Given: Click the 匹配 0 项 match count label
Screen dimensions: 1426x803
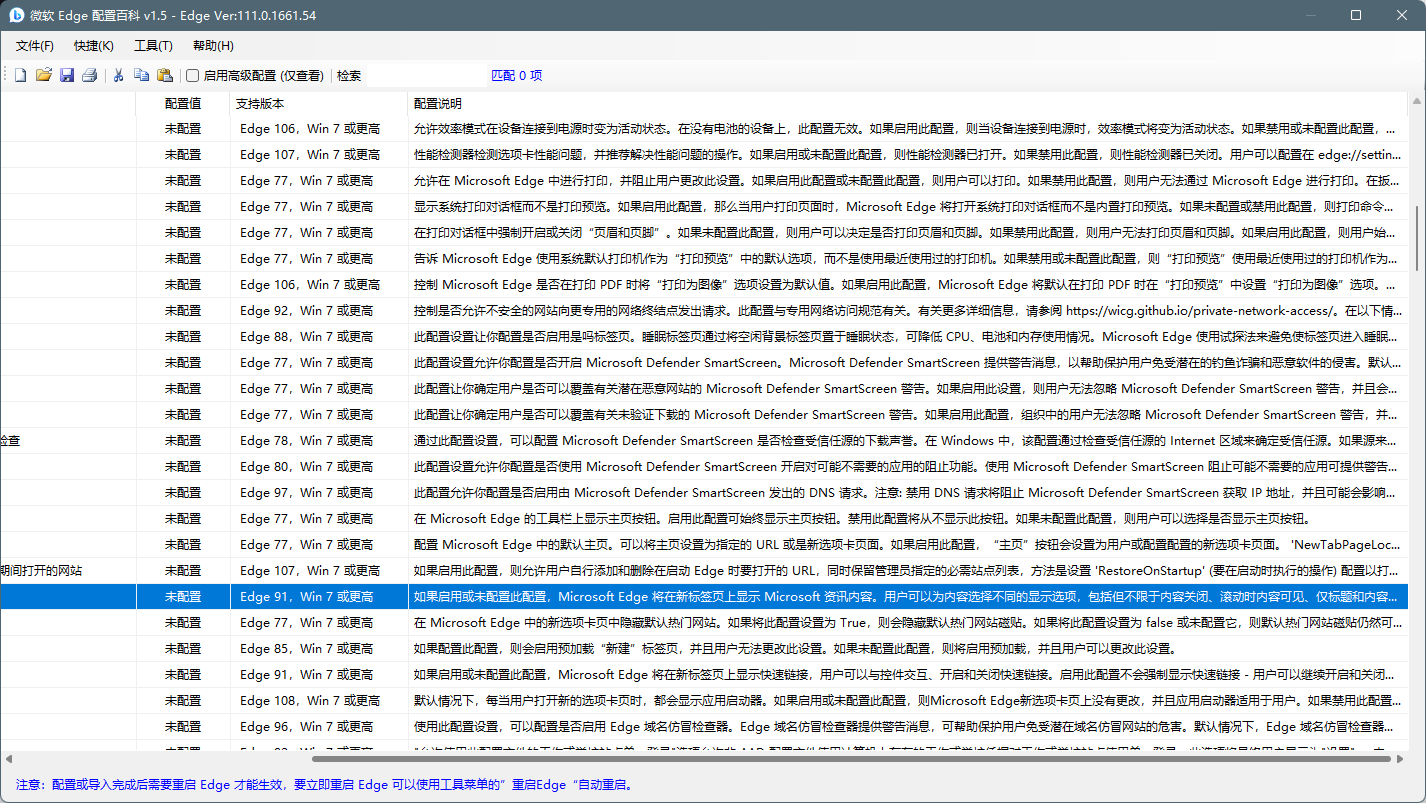Looking at the screenshot, I should click(x=517, y=75).
